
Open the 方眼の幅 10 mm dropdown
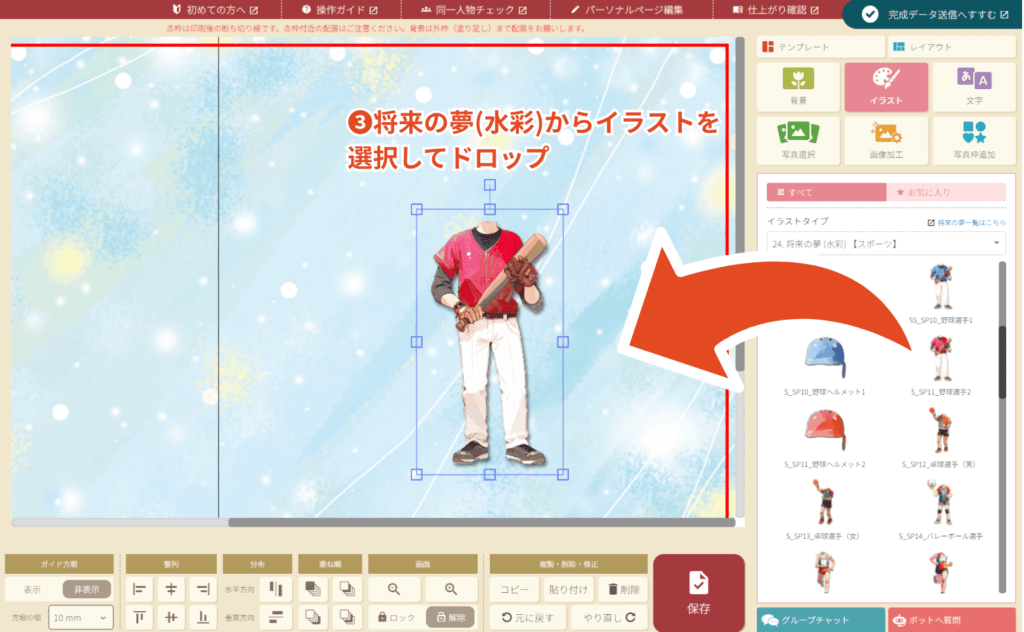(x=80, y=618)
